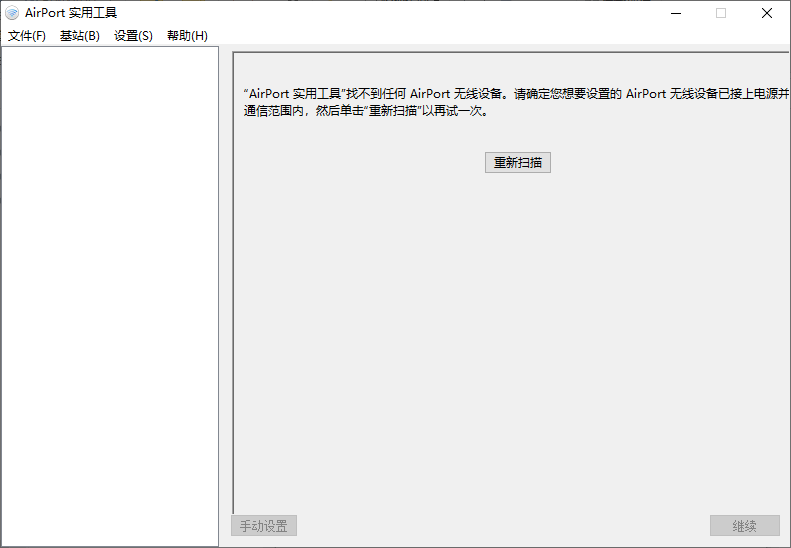Minimize the AirPort 实用工具 window
791x548 pixels.
(676, 13)
